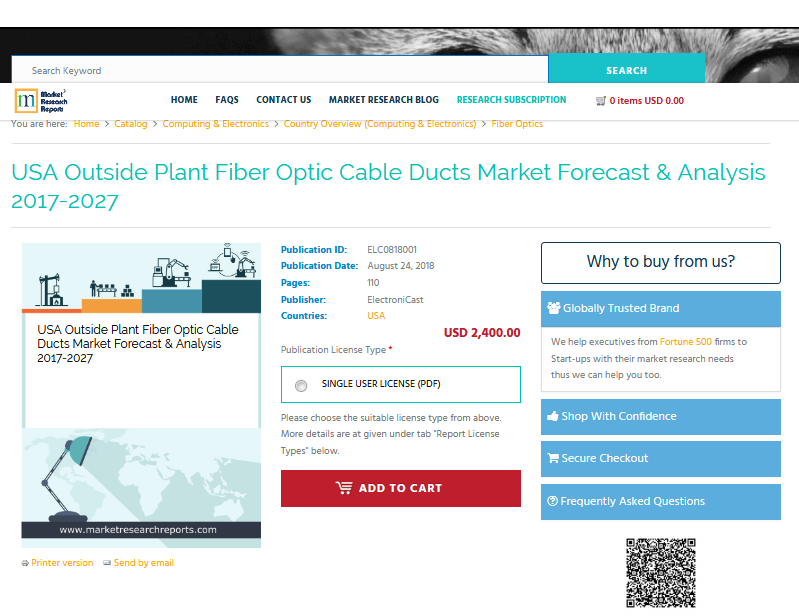Focus the Search Keyword input field
Image resolution: width=799 pixels, height=616 pixels.
coord(280,70)
